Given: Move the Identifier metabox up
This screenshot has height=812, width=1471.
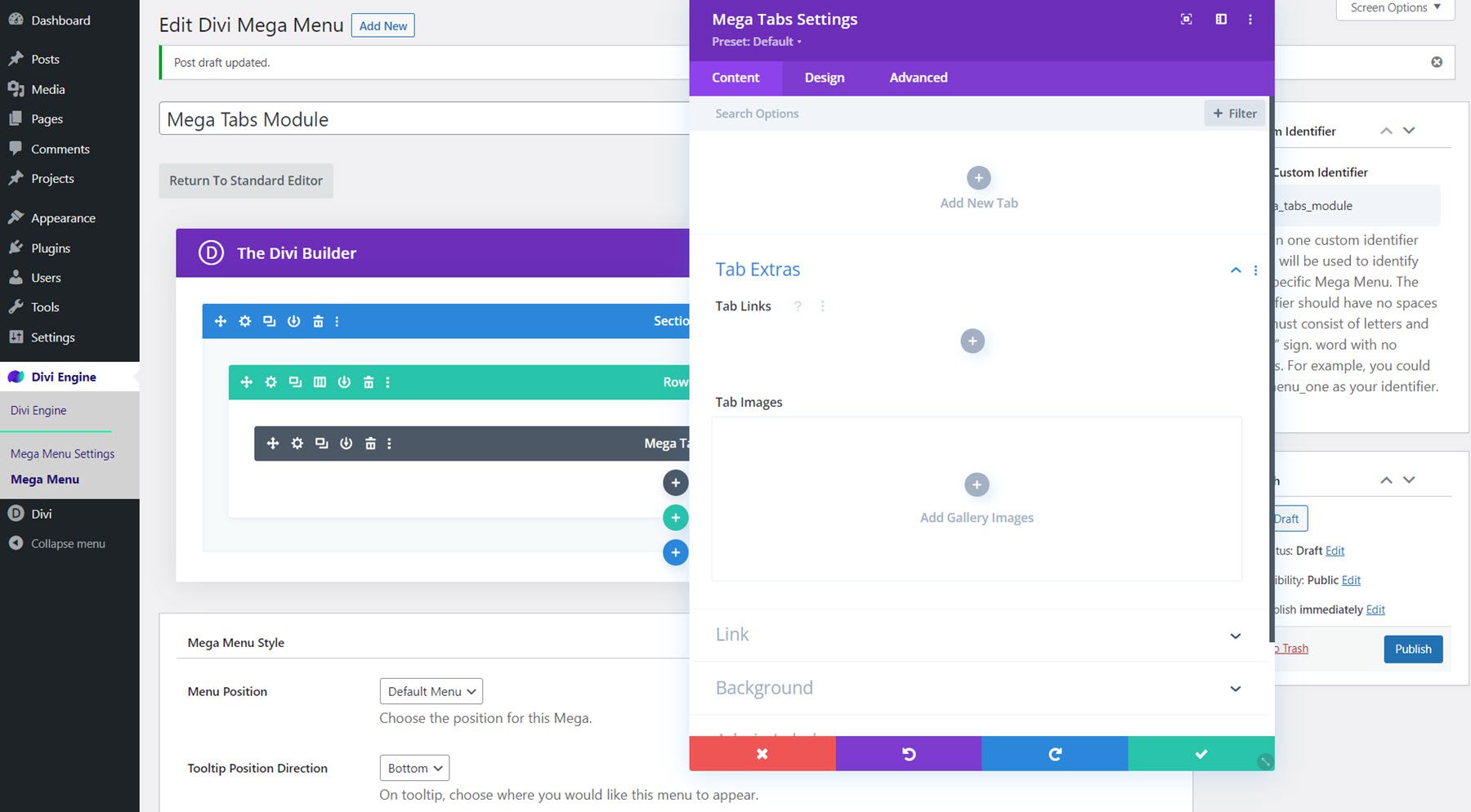Looking at the screenshot, I should [1386, 131].
